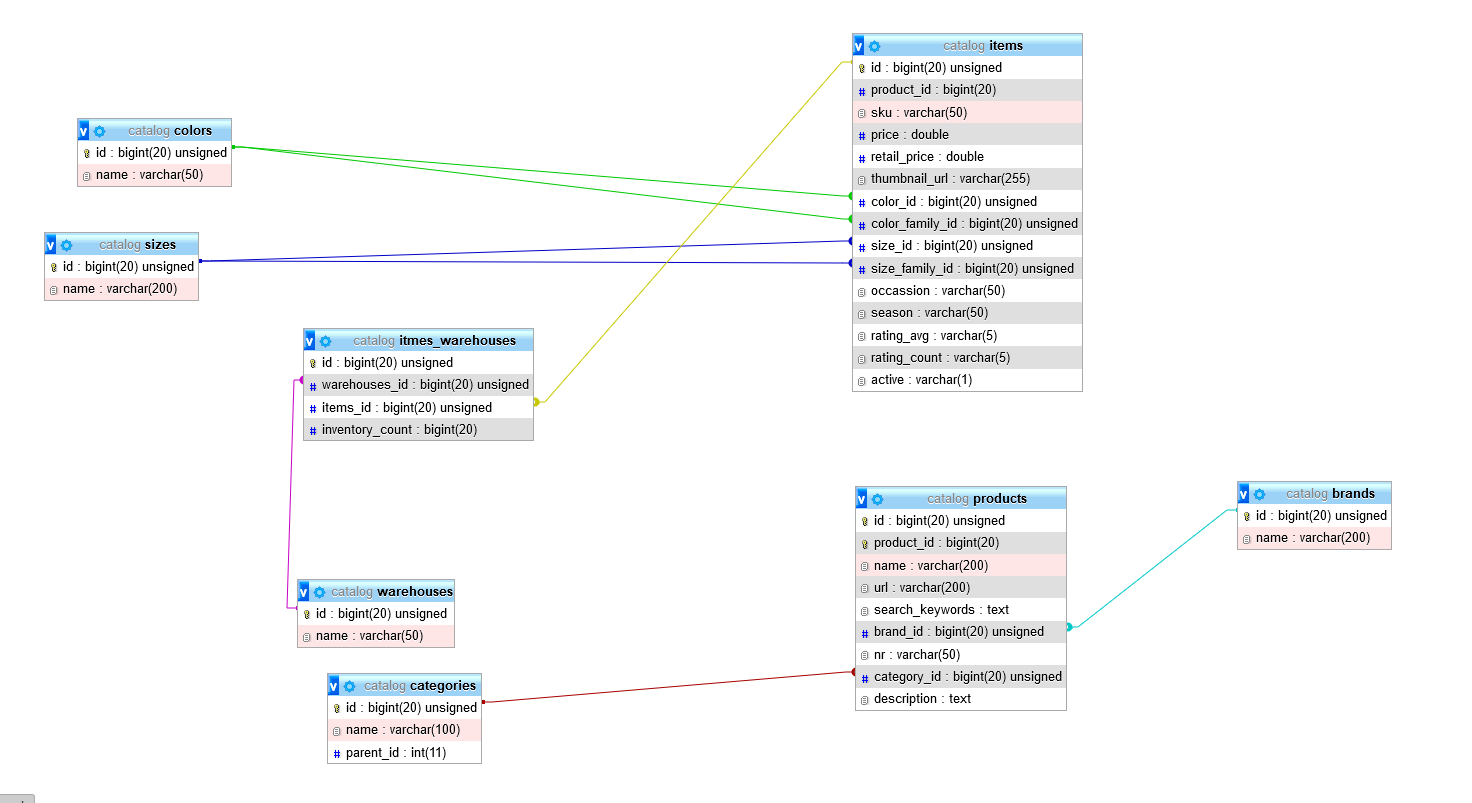Click the 'catalog products' table title

pyautogui.click(x=977, y=499)
